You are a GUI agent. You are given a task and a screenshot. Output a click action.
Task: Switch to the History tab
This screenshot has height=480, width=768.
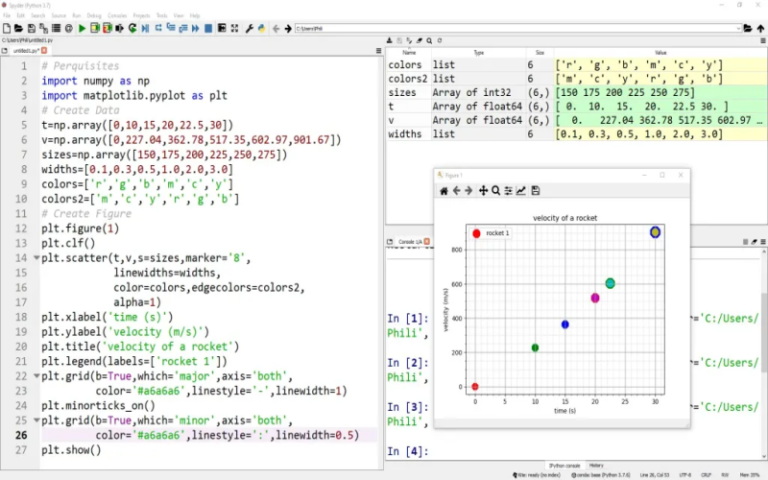coord(595,465)
